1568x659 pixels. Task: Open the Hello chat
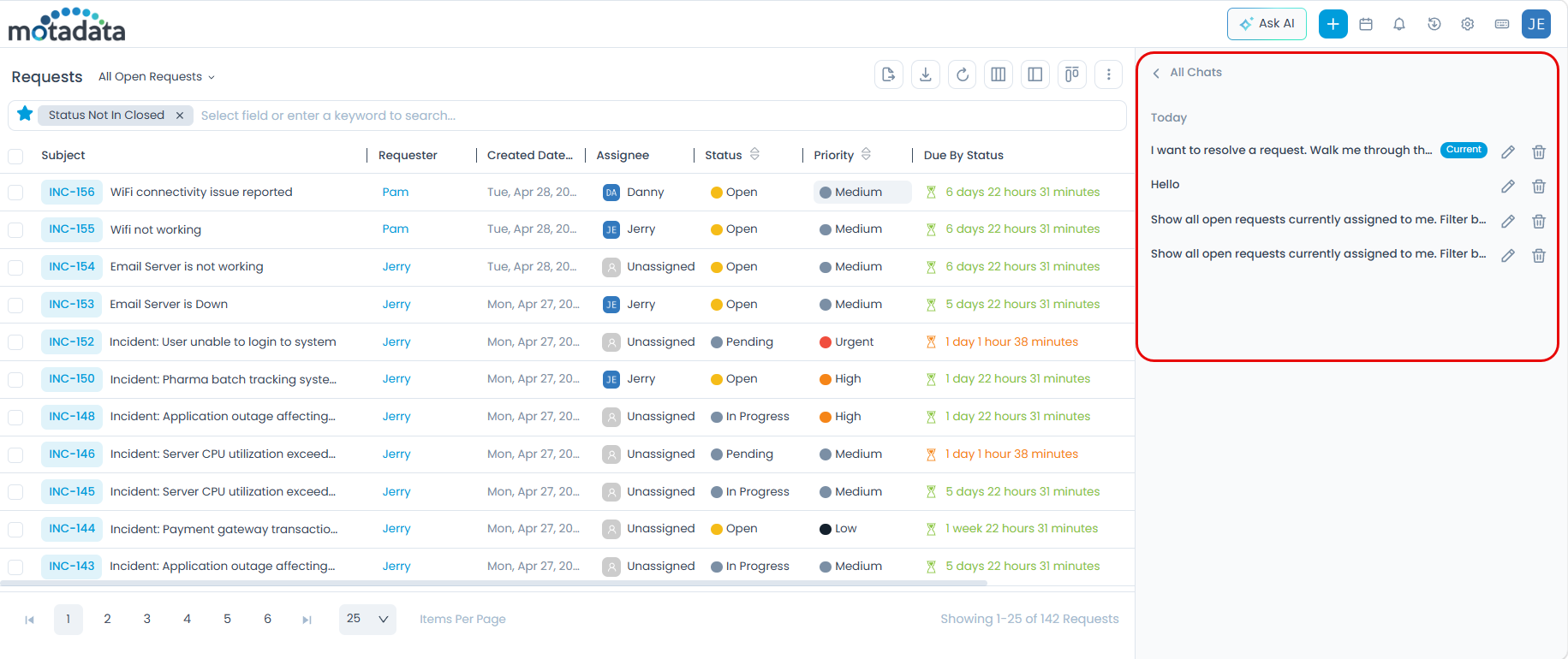(x=1165, y=184)
